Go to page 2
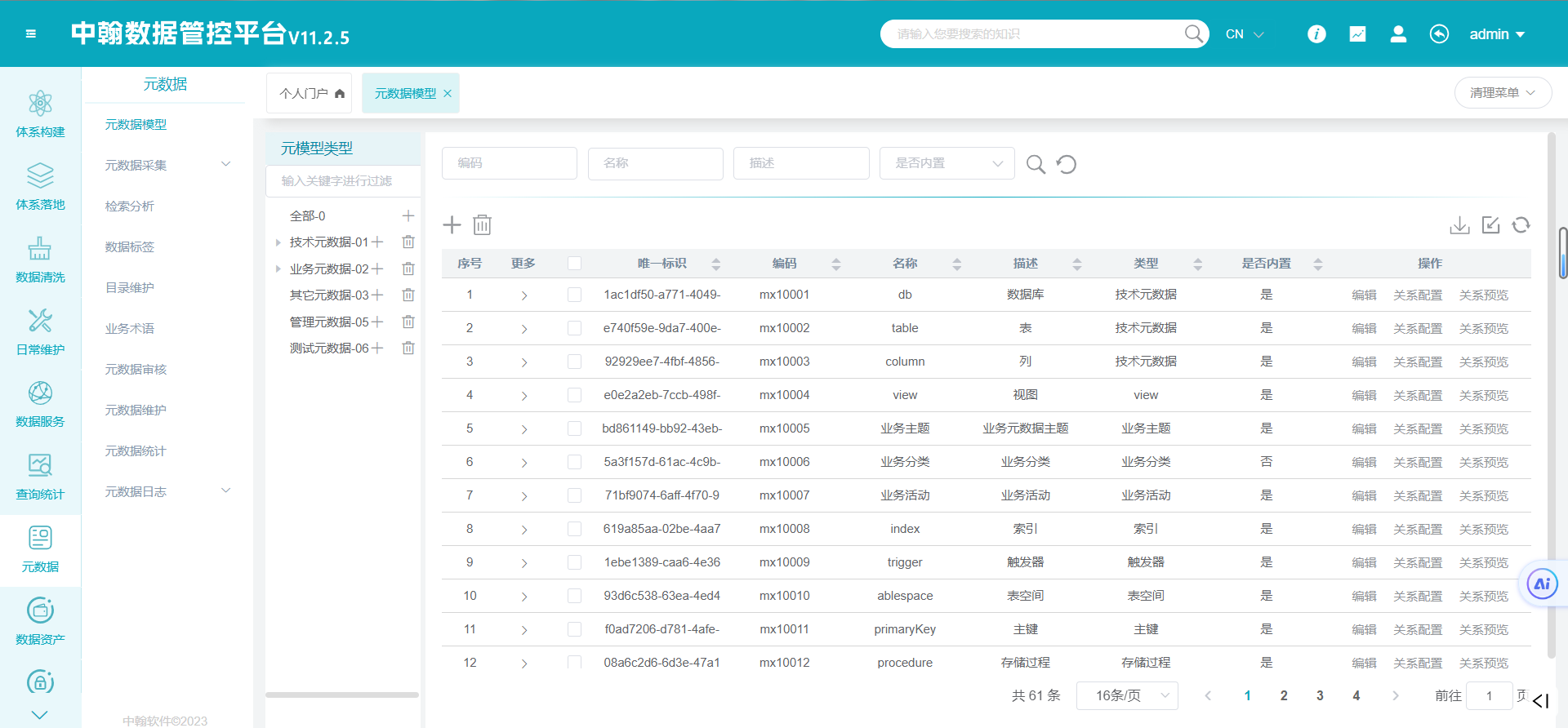This screenshot has height=728, width=1568. [1284, 695]
